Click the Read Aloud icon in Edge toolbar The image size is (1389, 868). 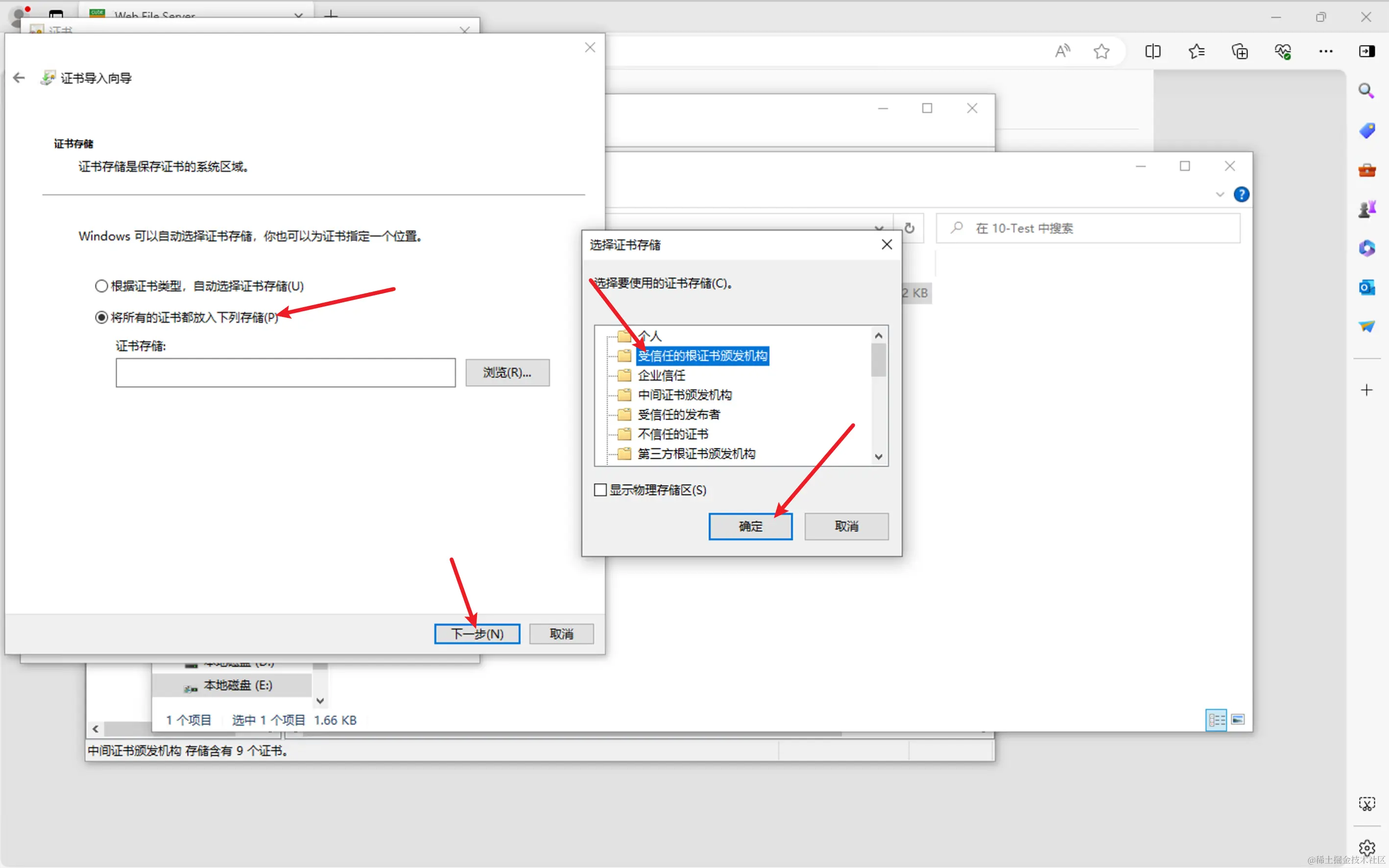[1062, 51]
